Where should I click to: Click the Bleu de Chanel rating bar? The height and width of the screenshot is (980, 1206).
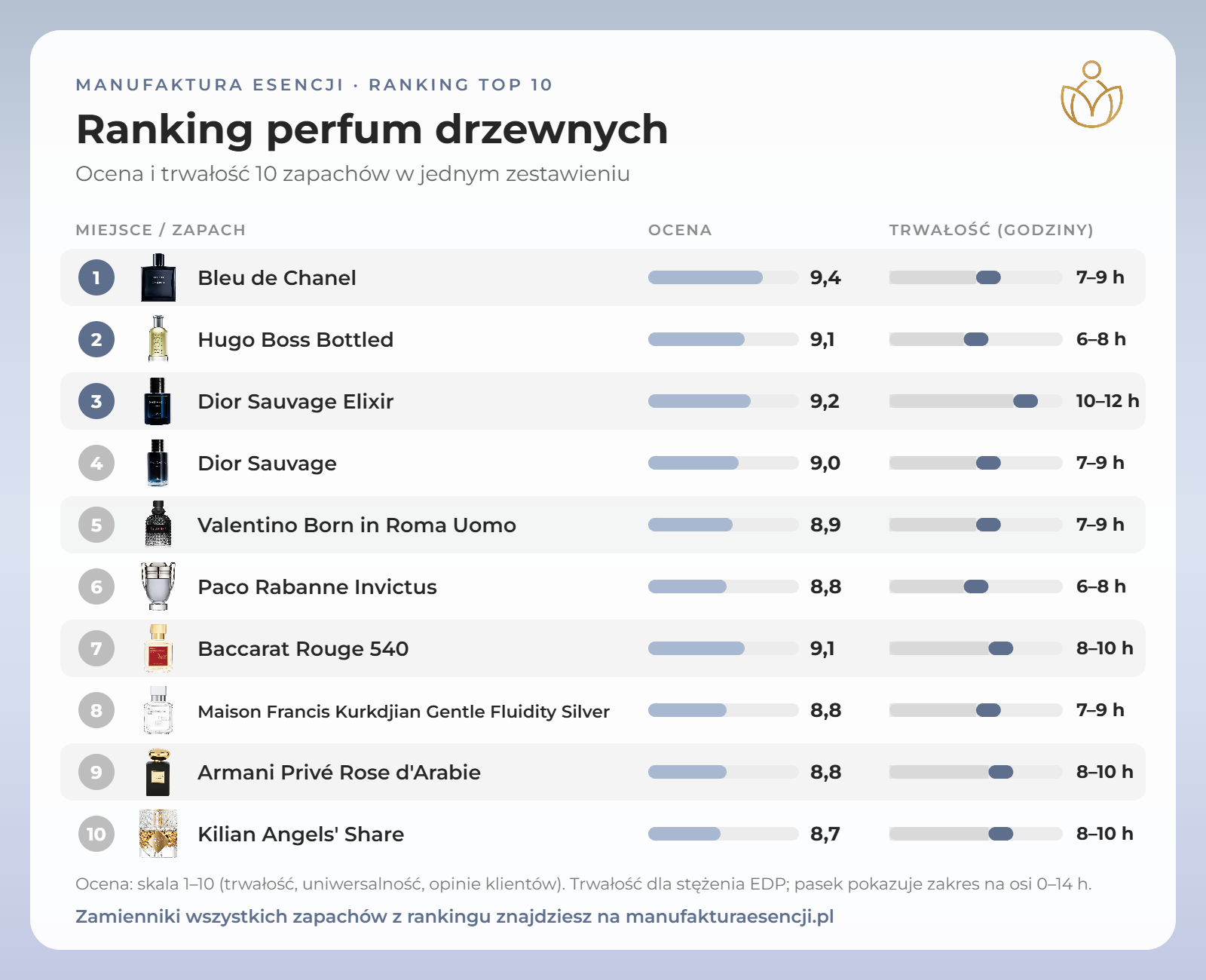click(724, 277)
